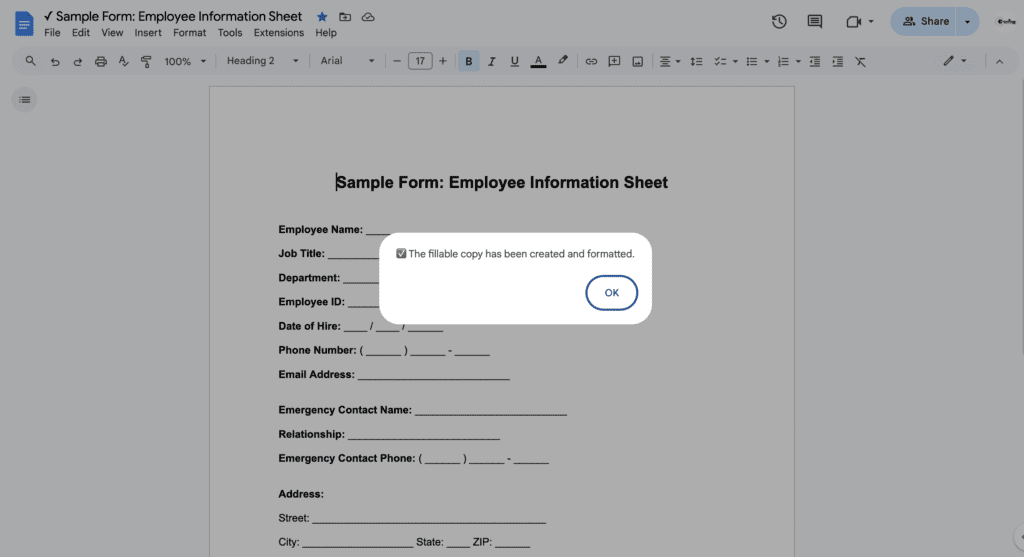Open the Arial font dropdown
This screenshot has width=1024, height=557.
[x=347, y=61]
